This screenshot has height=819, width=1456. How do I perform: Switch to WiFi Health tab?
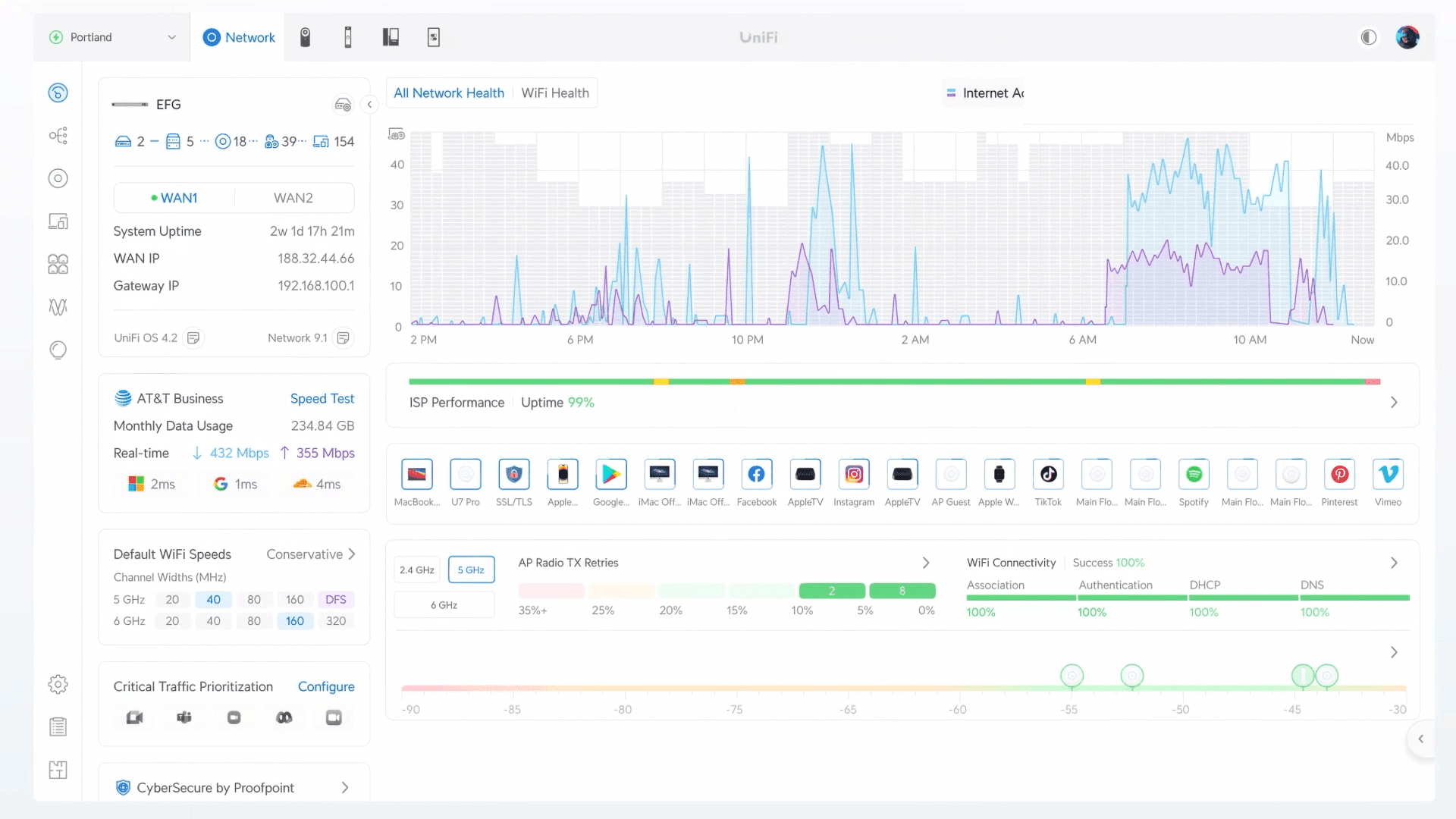555,93
